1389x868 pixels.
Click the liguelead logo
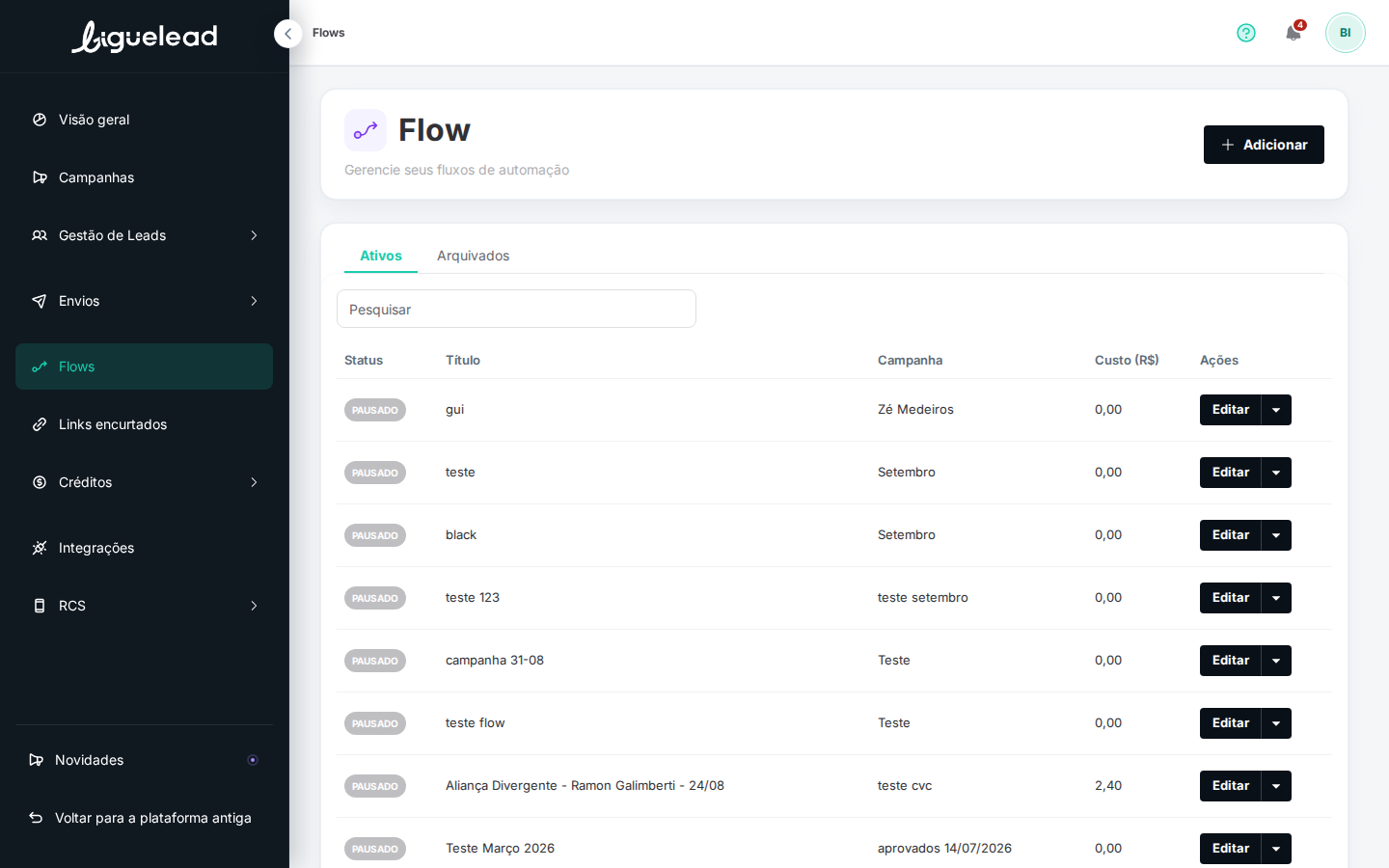[x=145, y=37]
